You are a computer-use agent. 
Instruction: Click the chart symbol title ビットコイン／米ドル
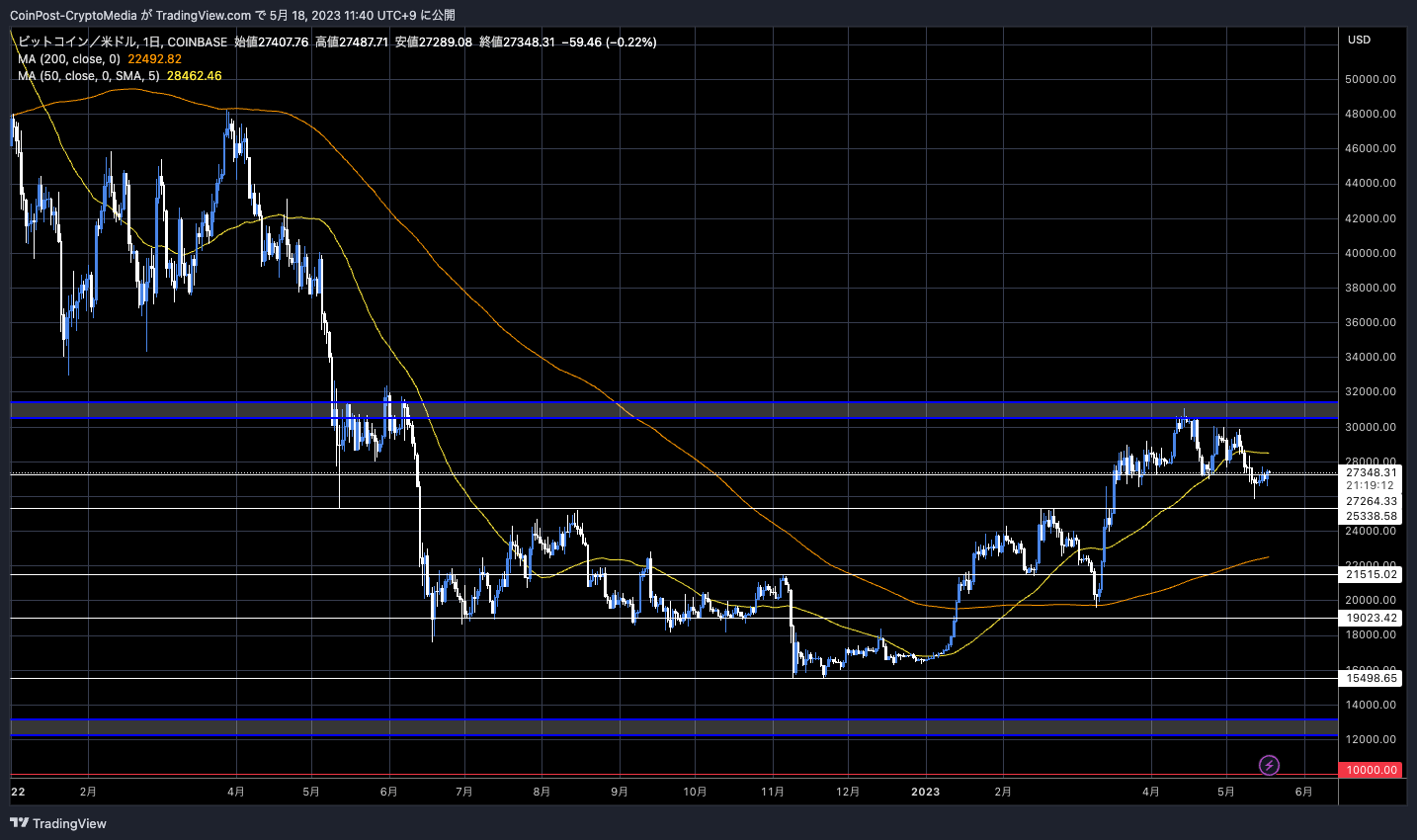pyautogui.click(x=77, y=42)
